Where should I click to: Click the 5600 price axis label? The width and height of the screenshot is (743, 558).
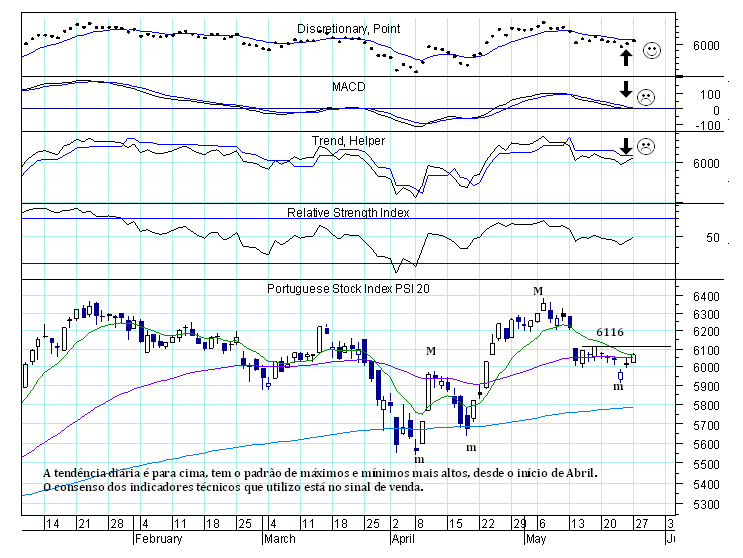coord(706,444)
